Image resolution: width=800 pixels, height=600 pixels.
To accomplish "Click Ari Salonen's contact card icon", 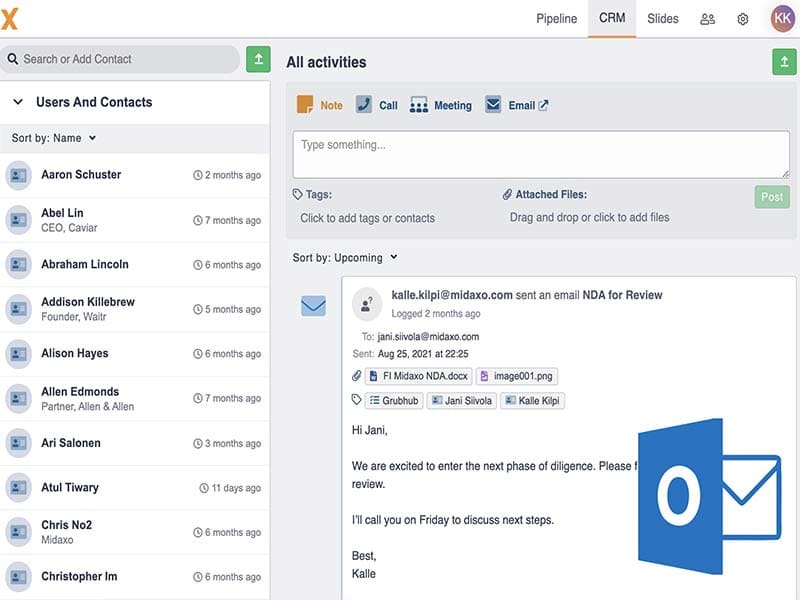I will [18, 443].
